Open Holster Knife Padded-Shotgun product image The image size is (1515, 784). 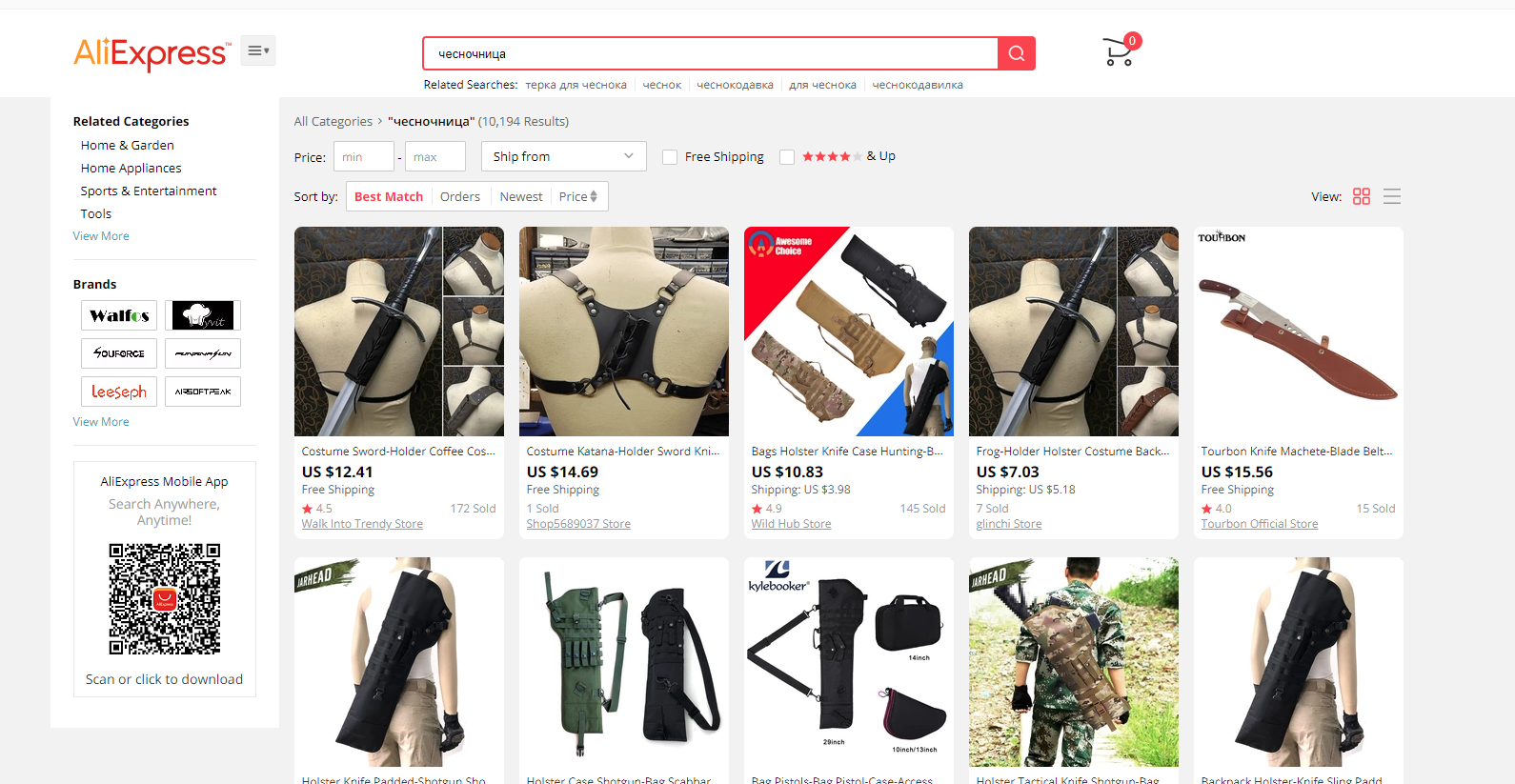[x=399, y=662]
